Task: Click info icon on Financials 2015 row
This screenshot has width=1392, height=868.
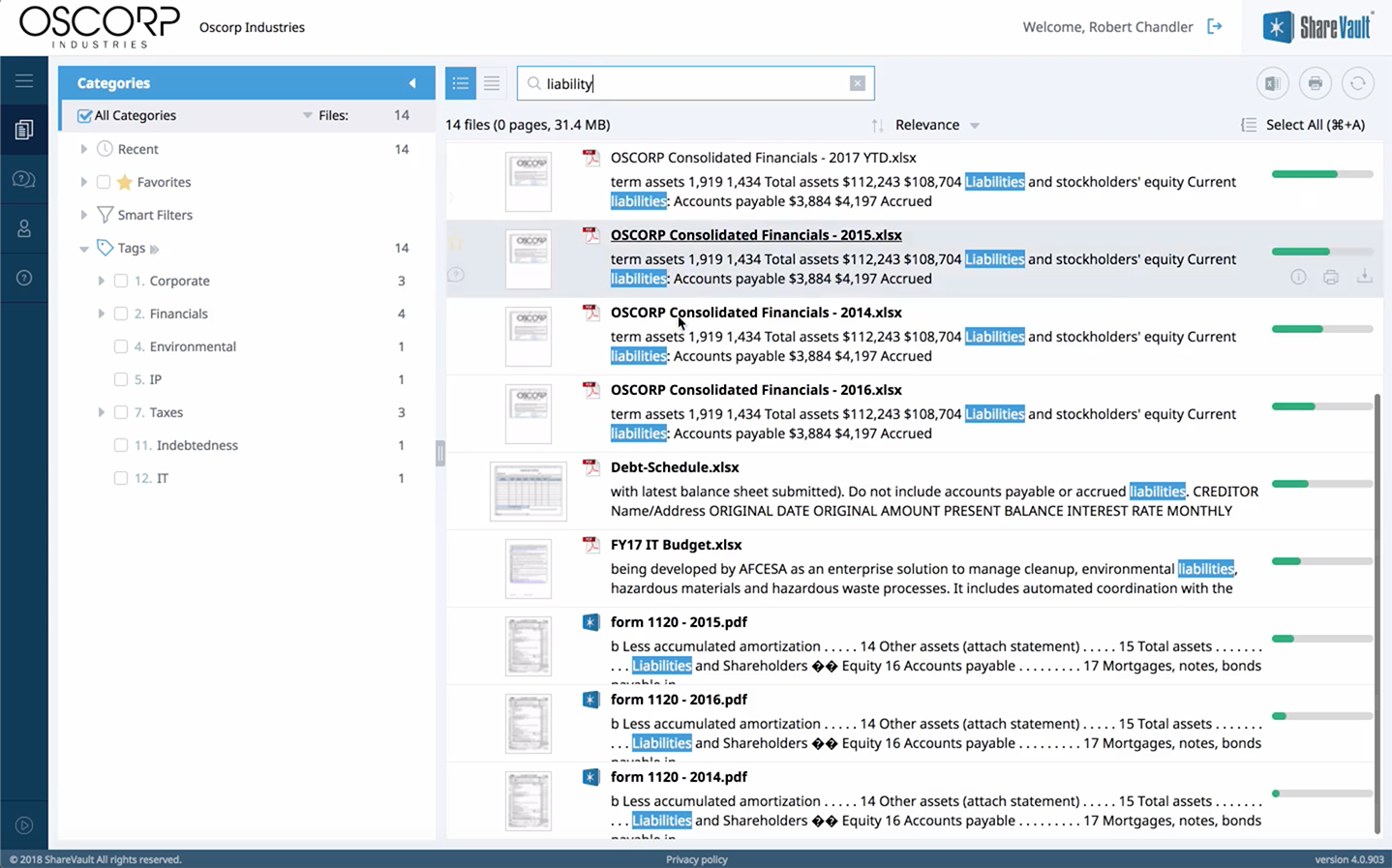Action: click(x=1299, y=278)
